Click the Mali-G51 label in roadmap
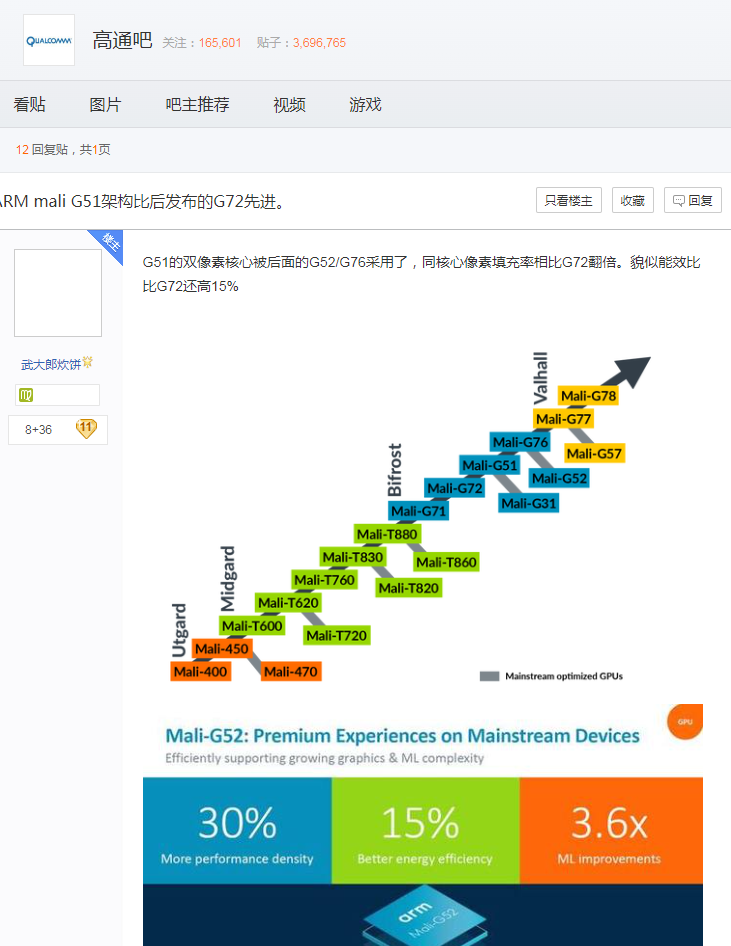Screen dimensions: 731x946 [x=489, y=465]
